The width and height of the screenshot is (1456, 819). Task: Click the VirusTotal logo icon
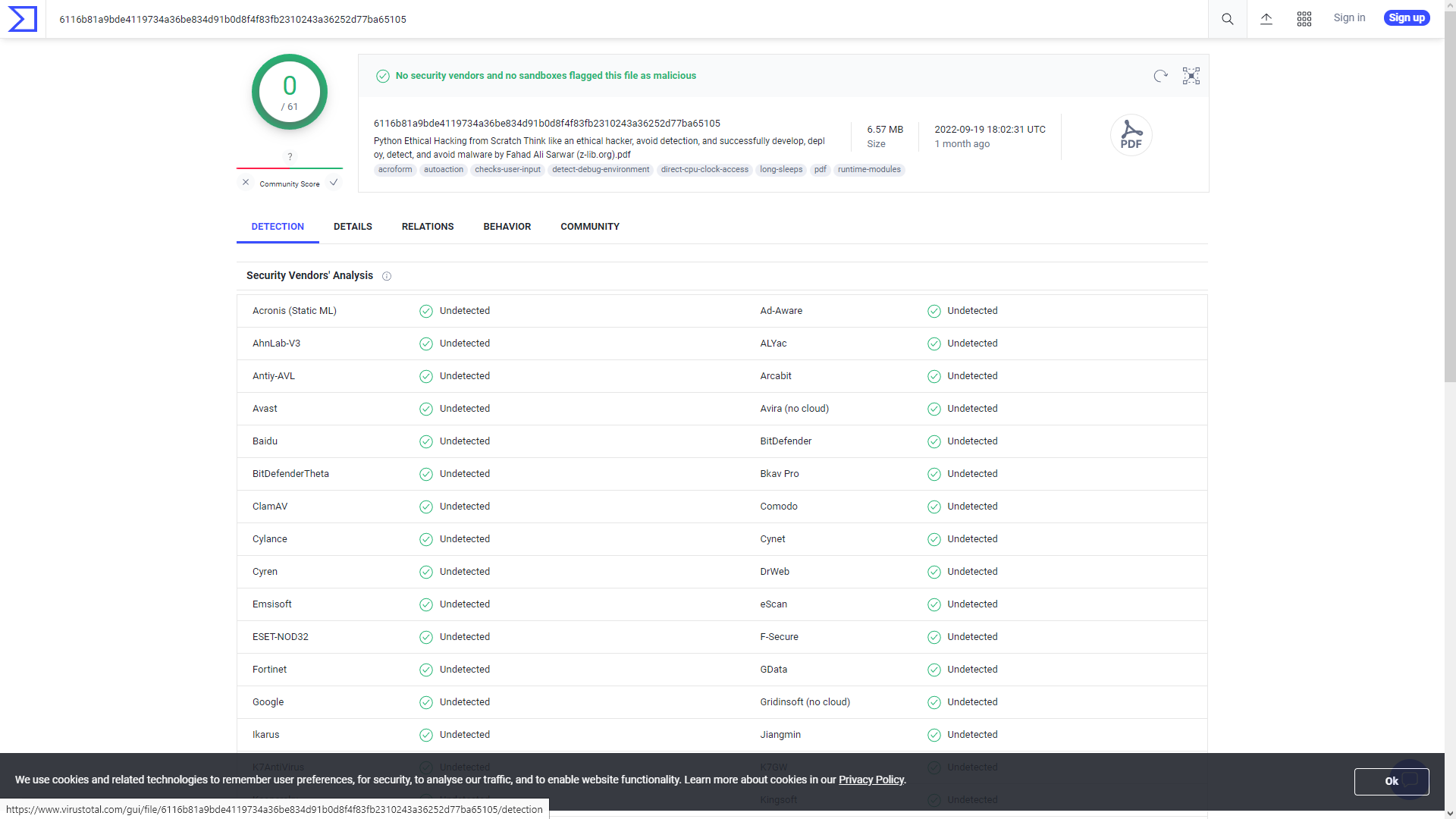(x=22, y=19)
